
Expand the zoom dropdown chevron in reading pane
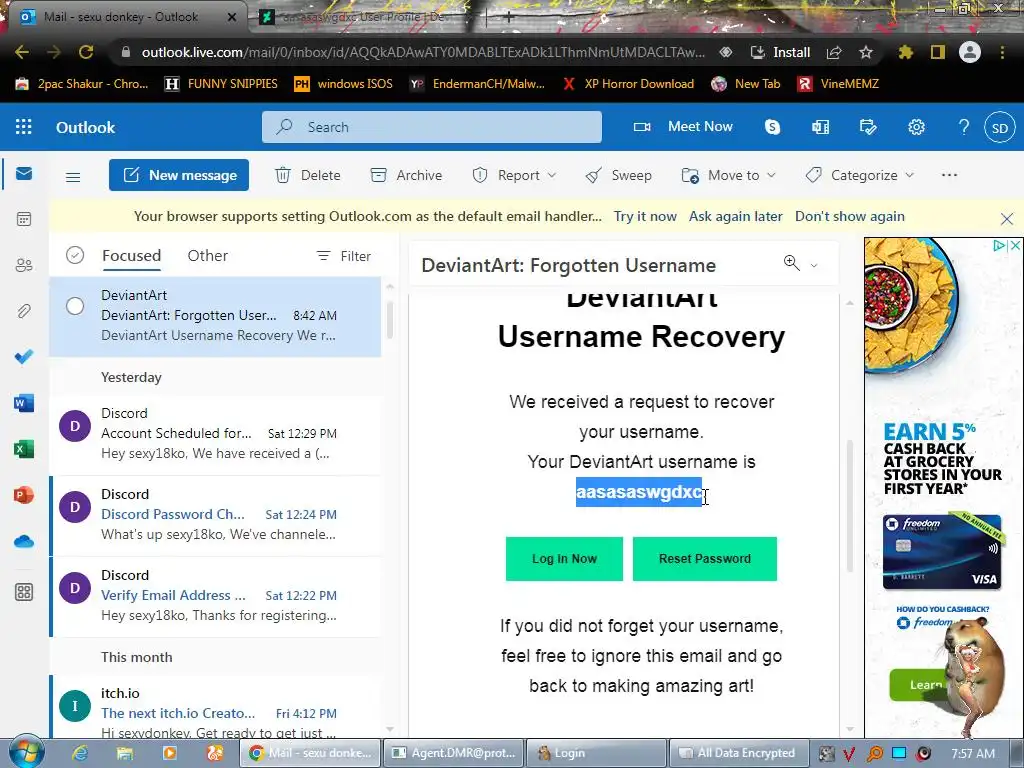[814, 265]
